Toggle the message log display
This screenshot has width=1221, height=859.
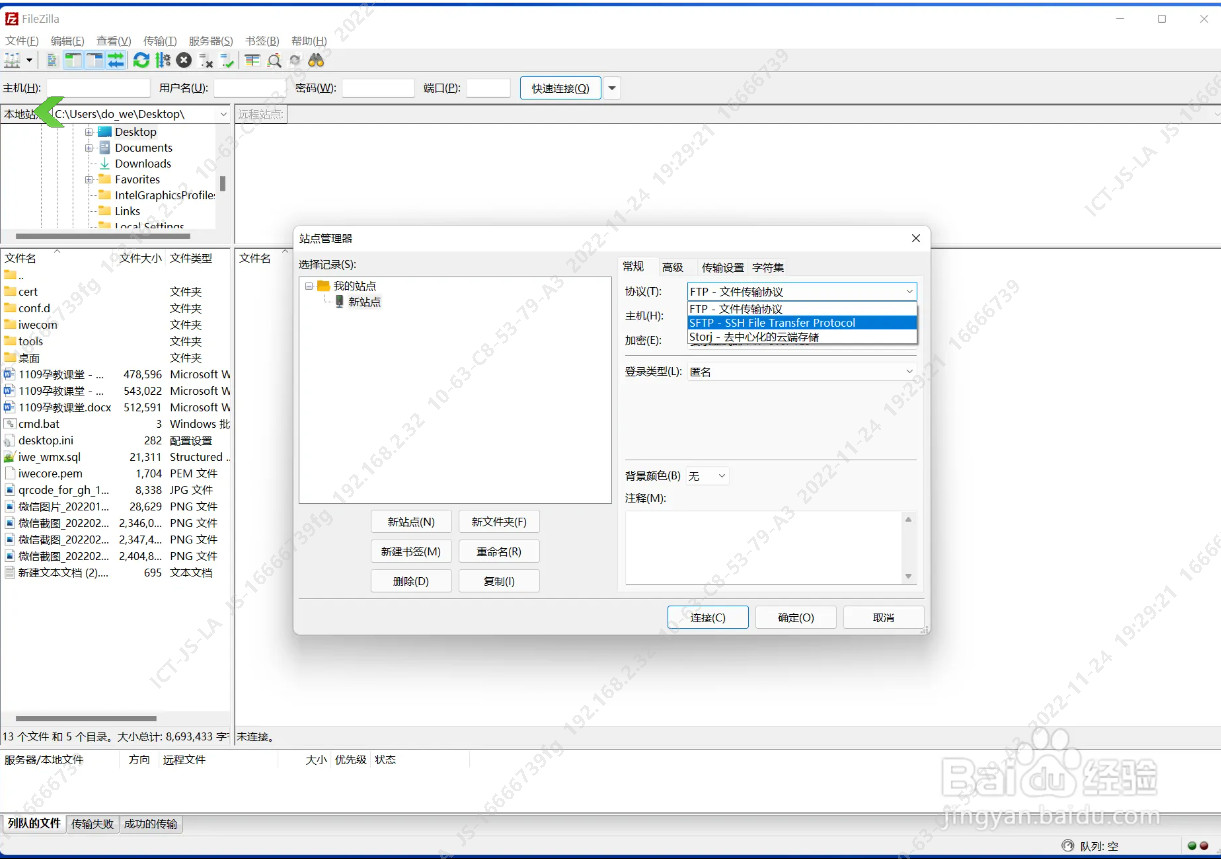52,61
